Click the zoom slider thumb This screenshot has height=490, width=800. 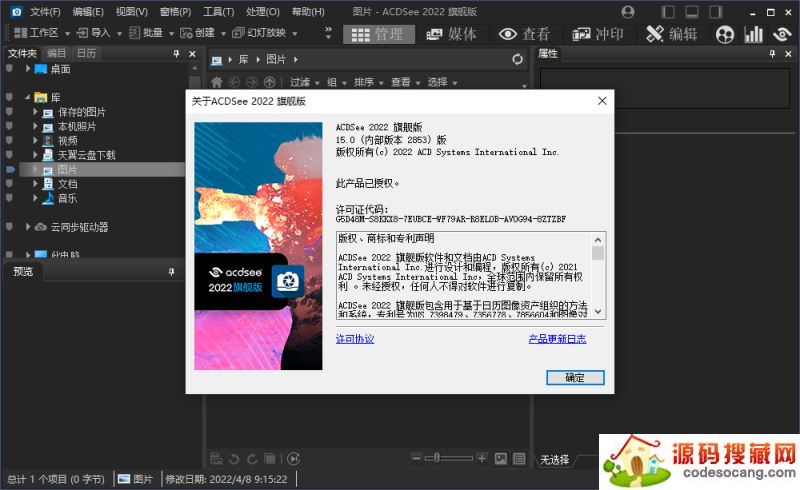(437, 458)
